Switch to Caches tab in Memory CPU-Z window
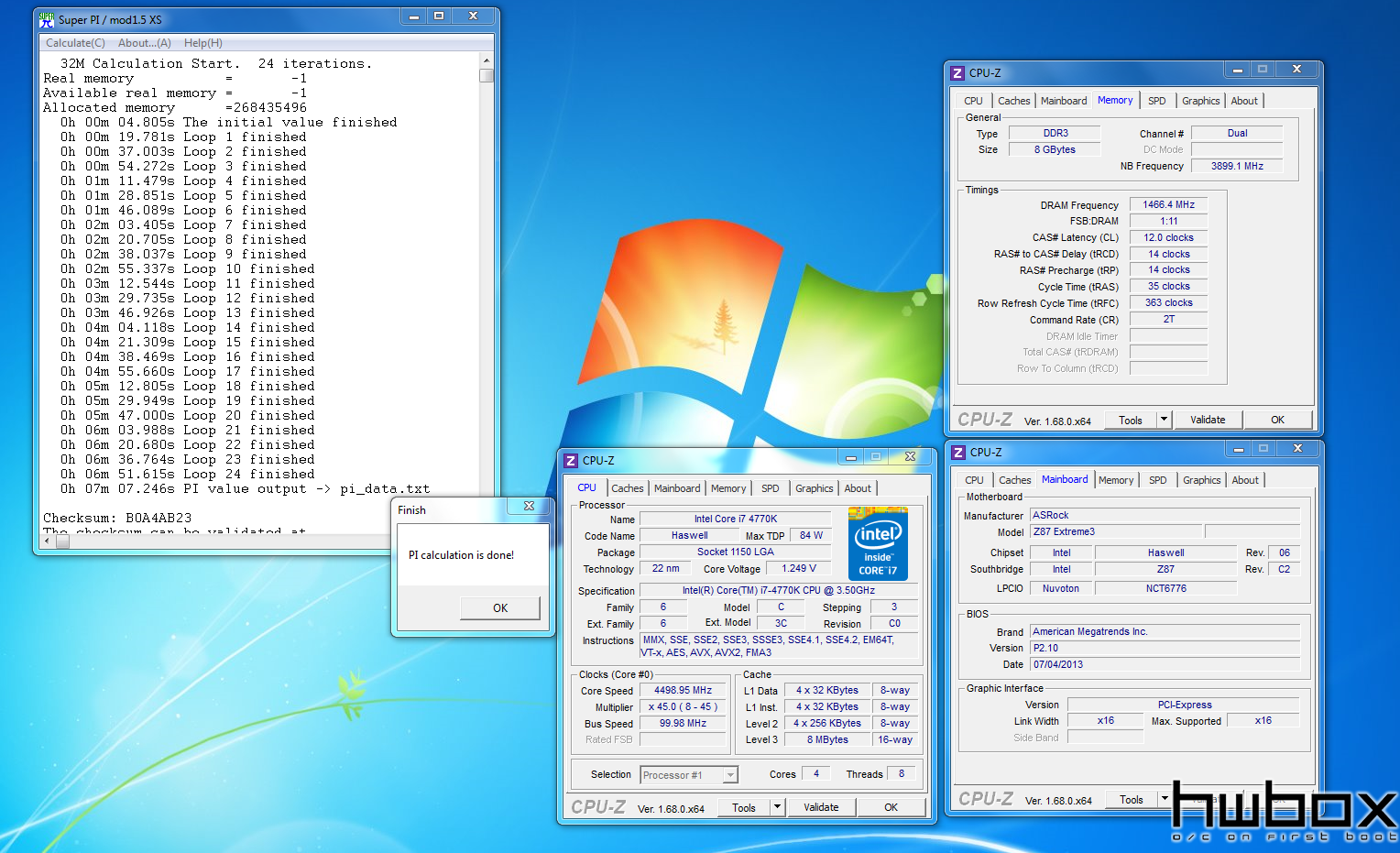1400x853 pixels. point(1013,101)
